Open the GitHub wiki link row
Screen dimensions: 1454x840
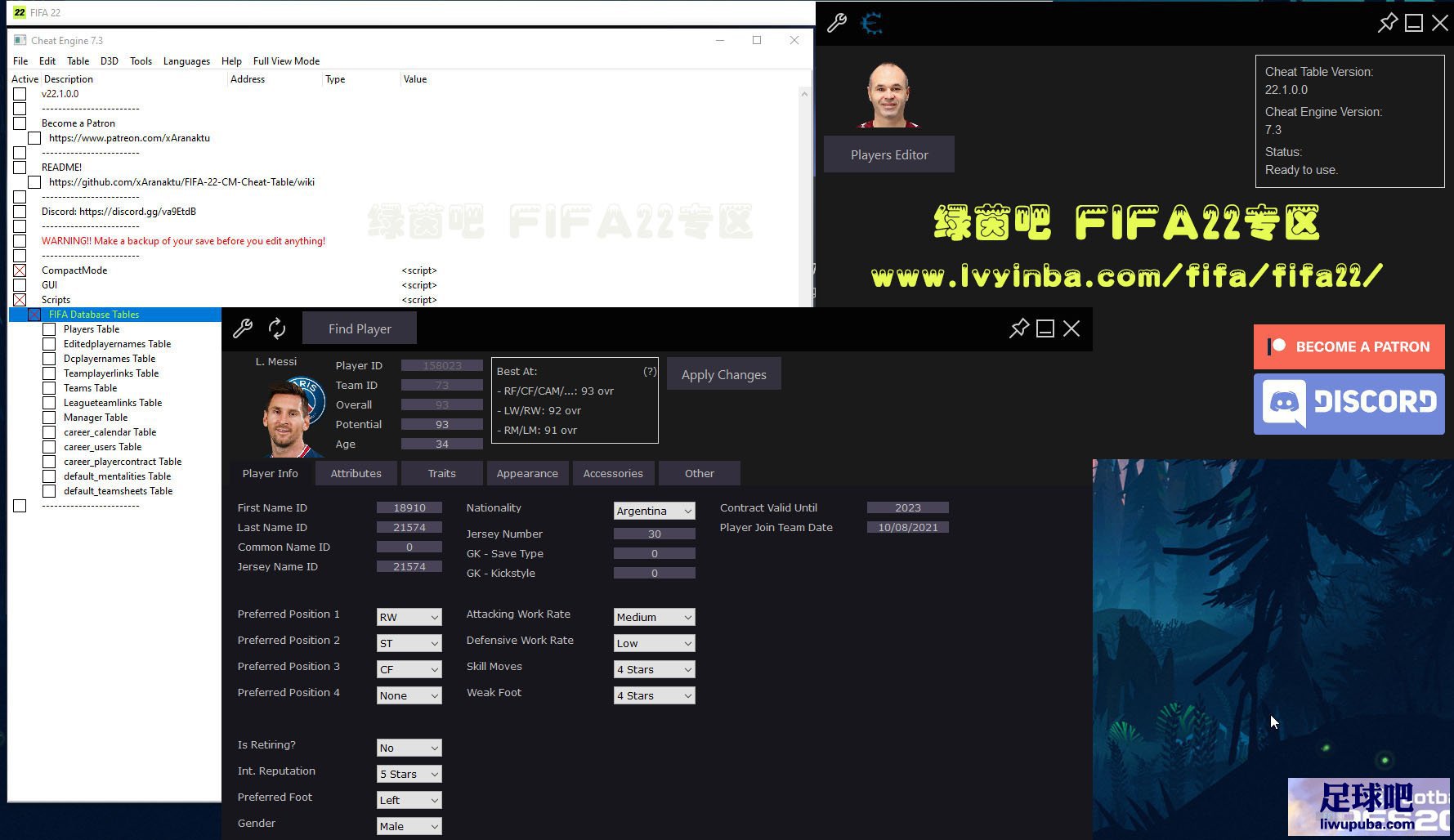(x=181, y=182)
